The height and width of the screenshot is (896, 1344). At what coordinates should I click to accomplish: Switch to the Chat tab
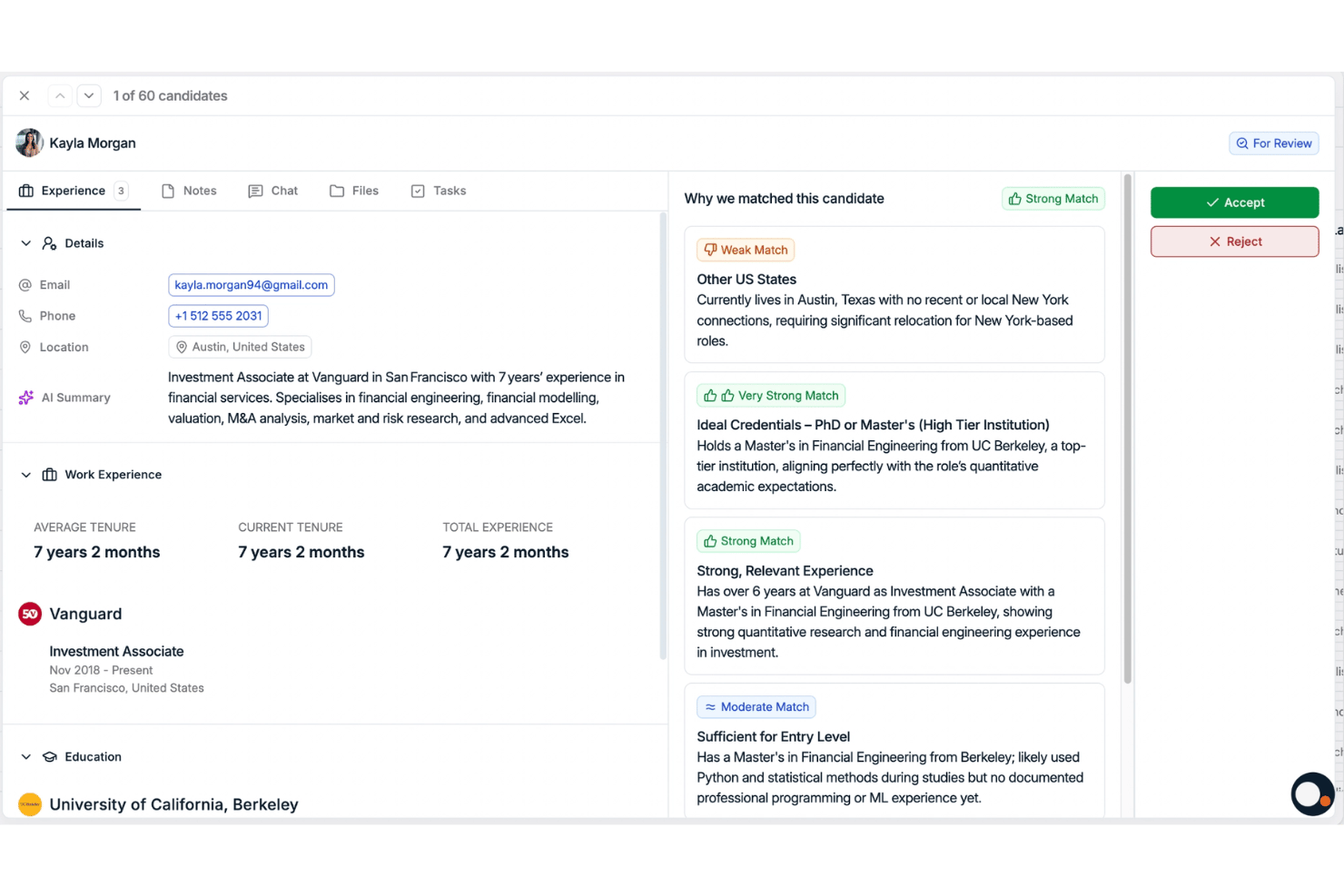[x=273, y=191]
